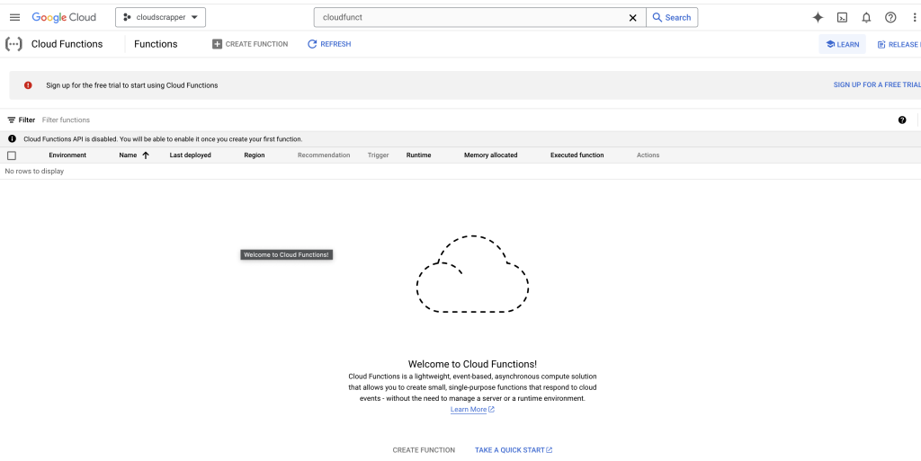Click the Name sort ascending arrow

146,155
